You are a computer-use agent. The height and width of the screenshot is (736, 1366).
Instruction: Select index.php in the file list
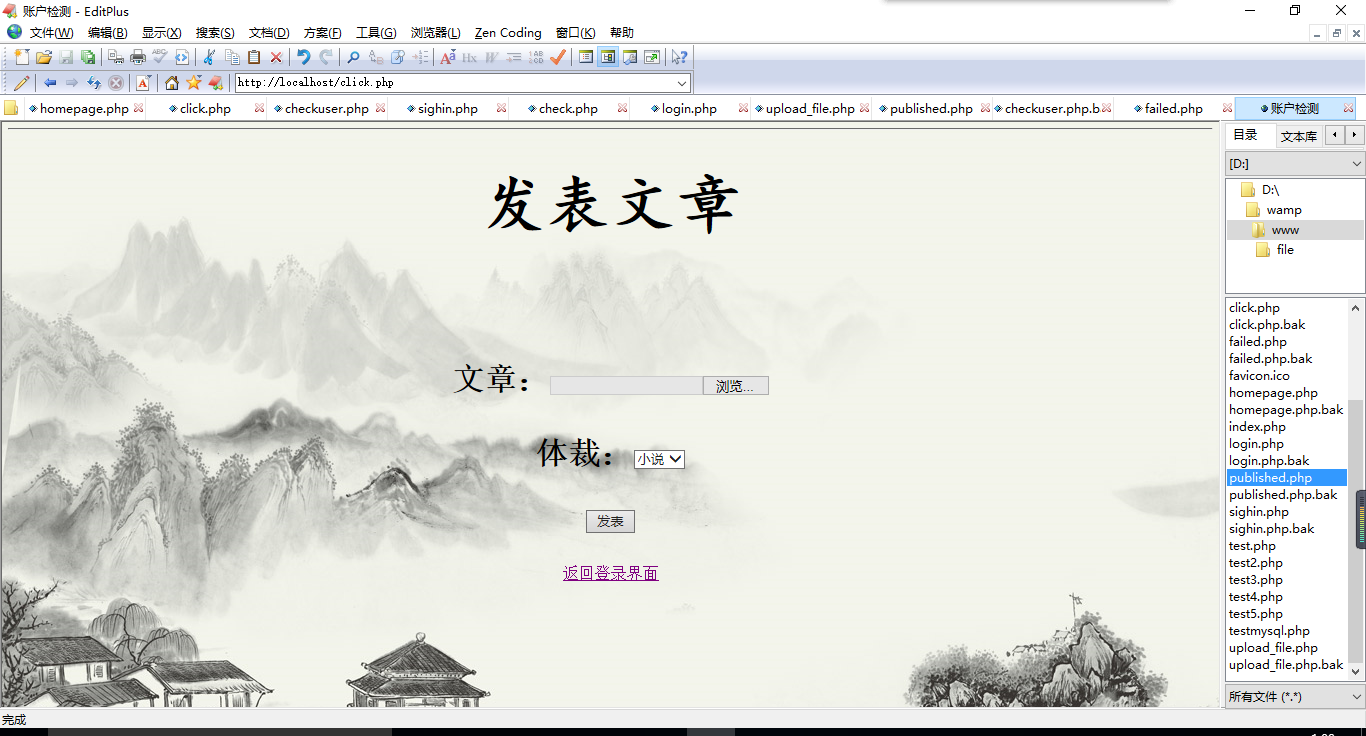coord(1257,427)
